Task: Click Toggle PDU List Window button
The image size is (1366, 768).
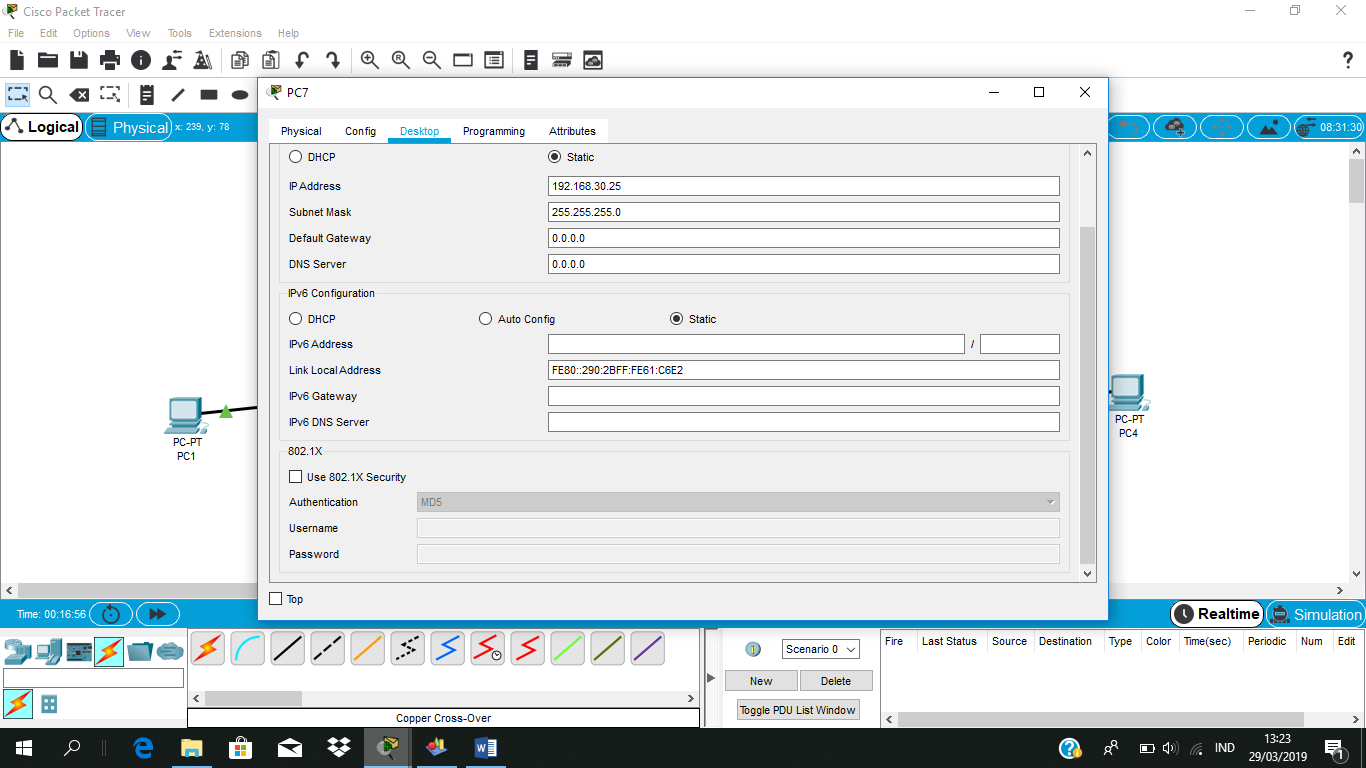Action: pos(798,710)
